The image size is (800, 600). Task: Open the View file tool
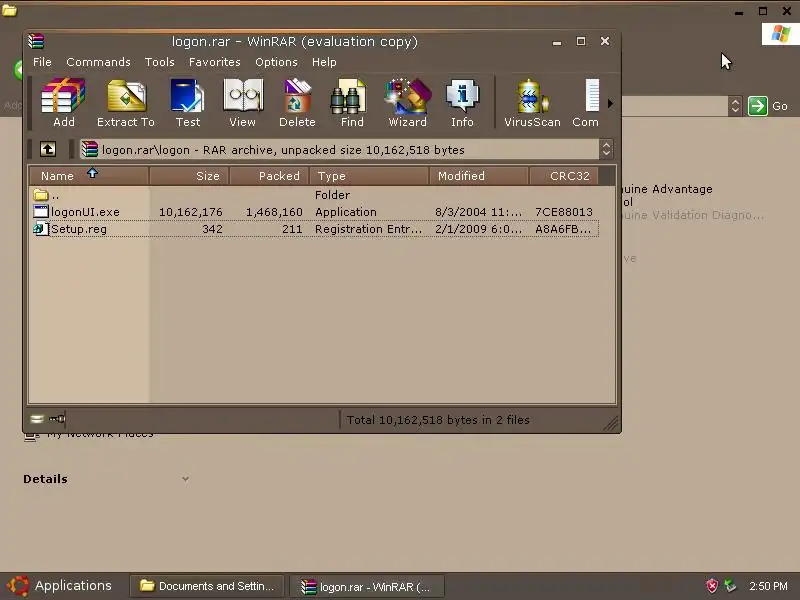click(242, 103)
